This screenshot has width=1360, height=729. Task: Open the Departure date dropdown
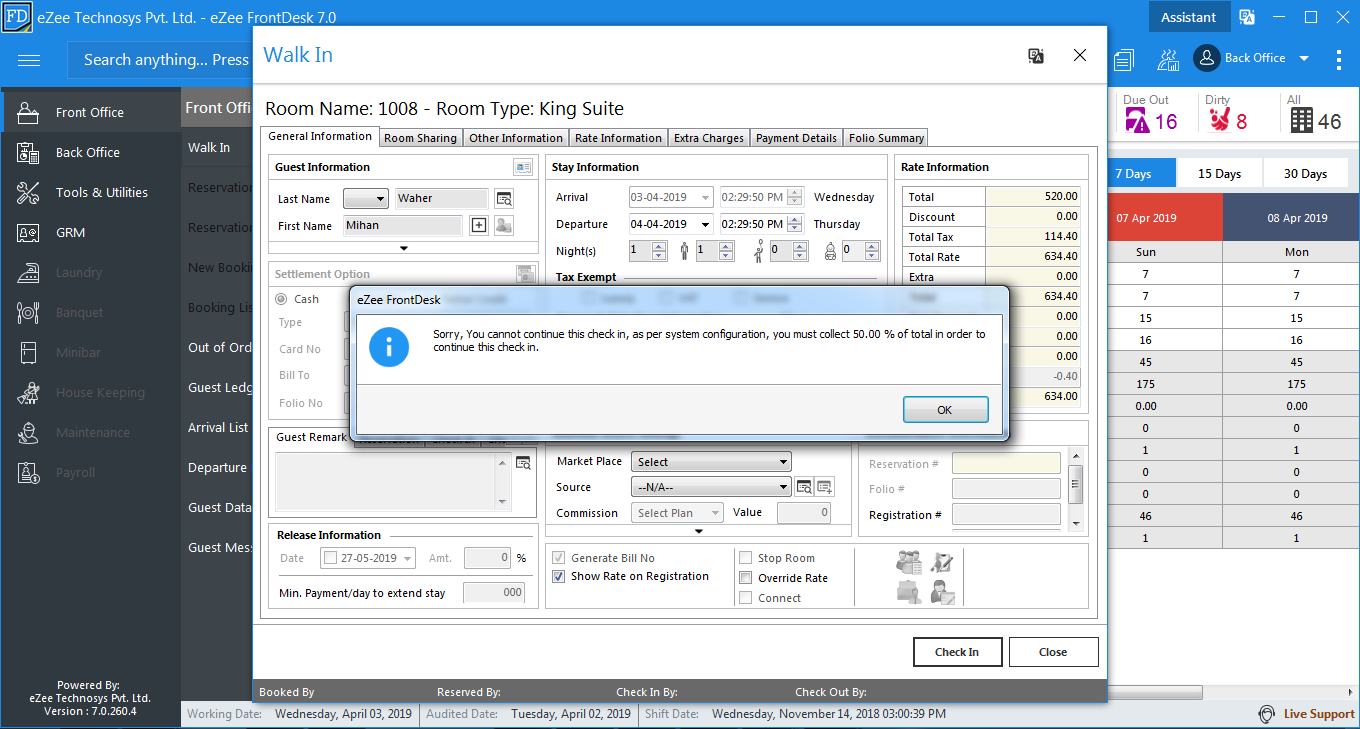pyautogui.click(x=705, y=224)
